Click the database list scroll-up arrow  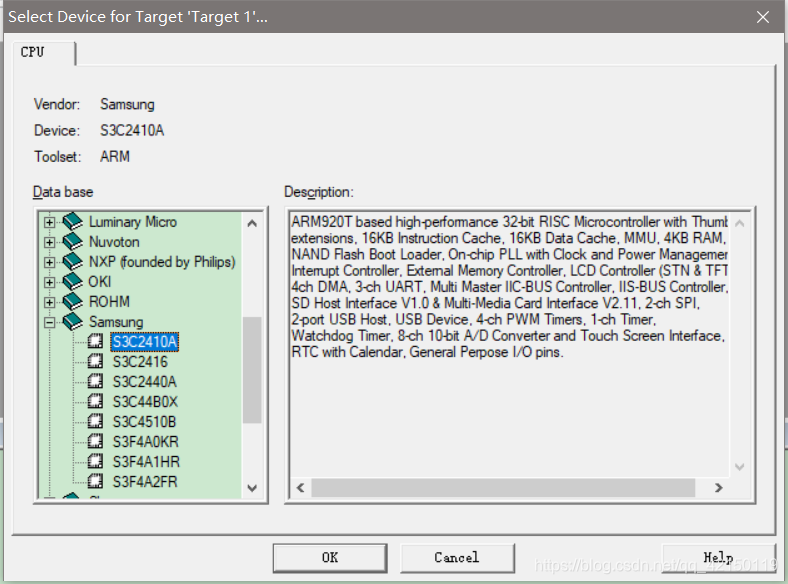(252, 223)
